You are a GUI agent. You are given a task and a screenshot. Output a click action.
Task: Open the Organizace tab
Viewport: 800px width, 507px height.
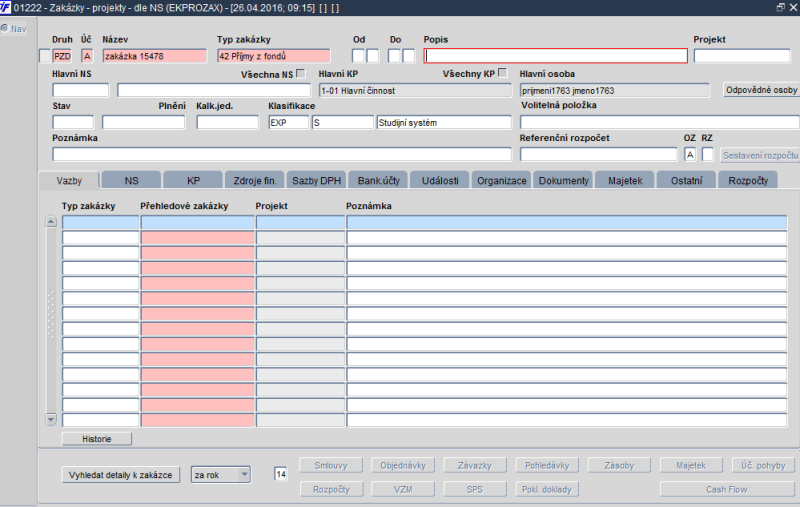[502, 181]
